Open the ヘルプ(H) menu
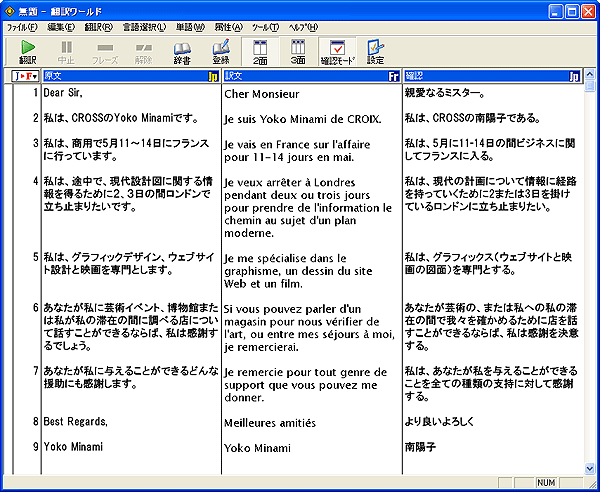The image size is (600, 492). [x=303, y=27]
